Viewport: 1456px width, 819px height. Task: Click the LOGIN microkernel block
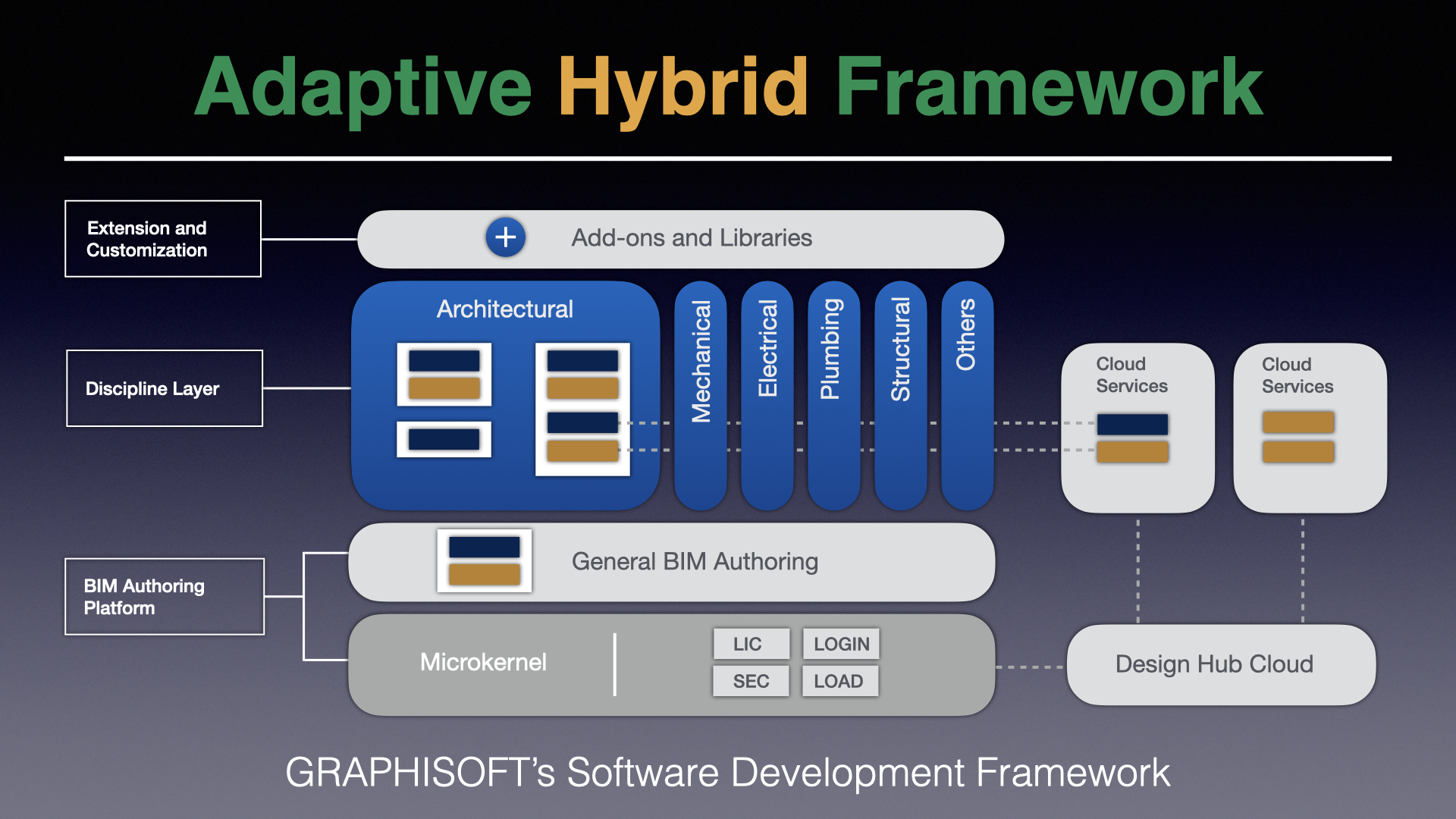point(840,644)
